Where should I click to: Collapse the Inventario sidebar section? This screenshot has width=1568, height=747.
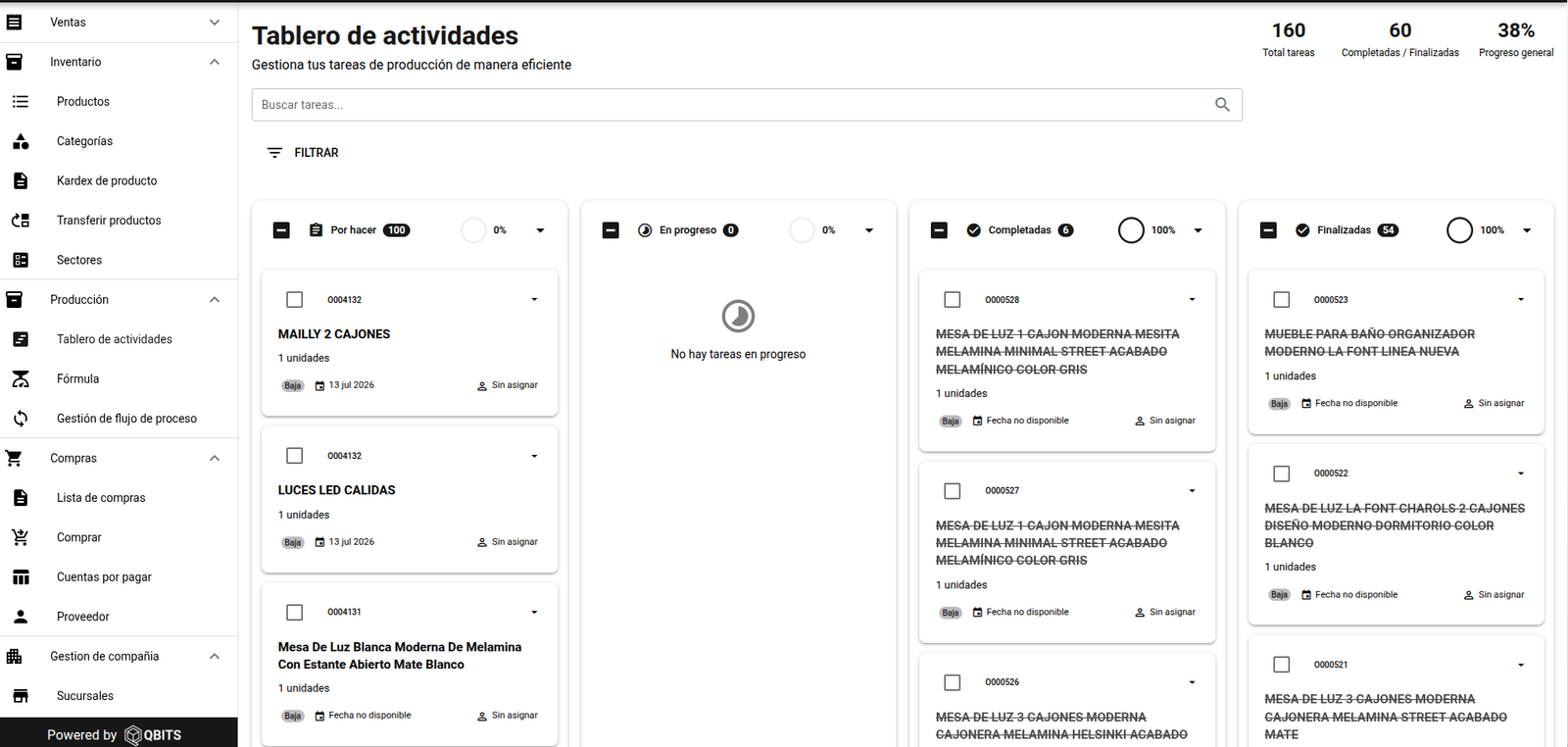pyautogui.click(x=215, y=62)
